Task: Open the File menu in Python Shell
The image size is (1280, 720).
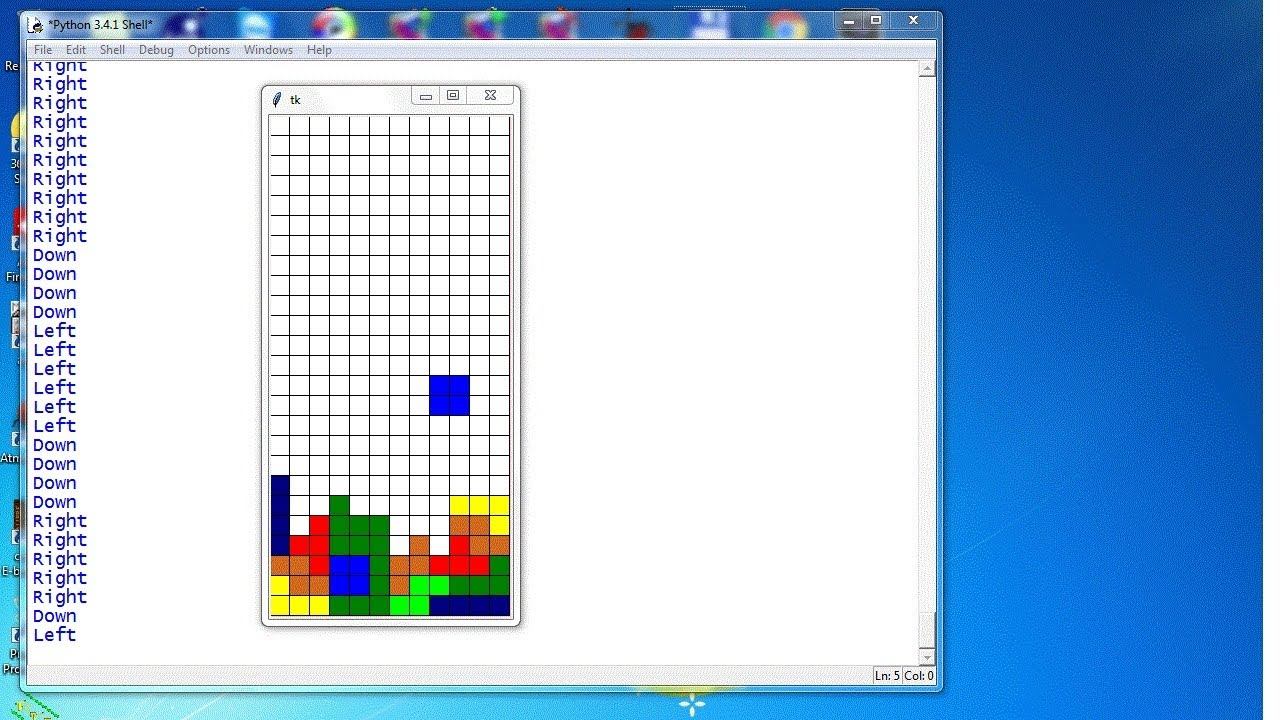Action: [43, 50]
